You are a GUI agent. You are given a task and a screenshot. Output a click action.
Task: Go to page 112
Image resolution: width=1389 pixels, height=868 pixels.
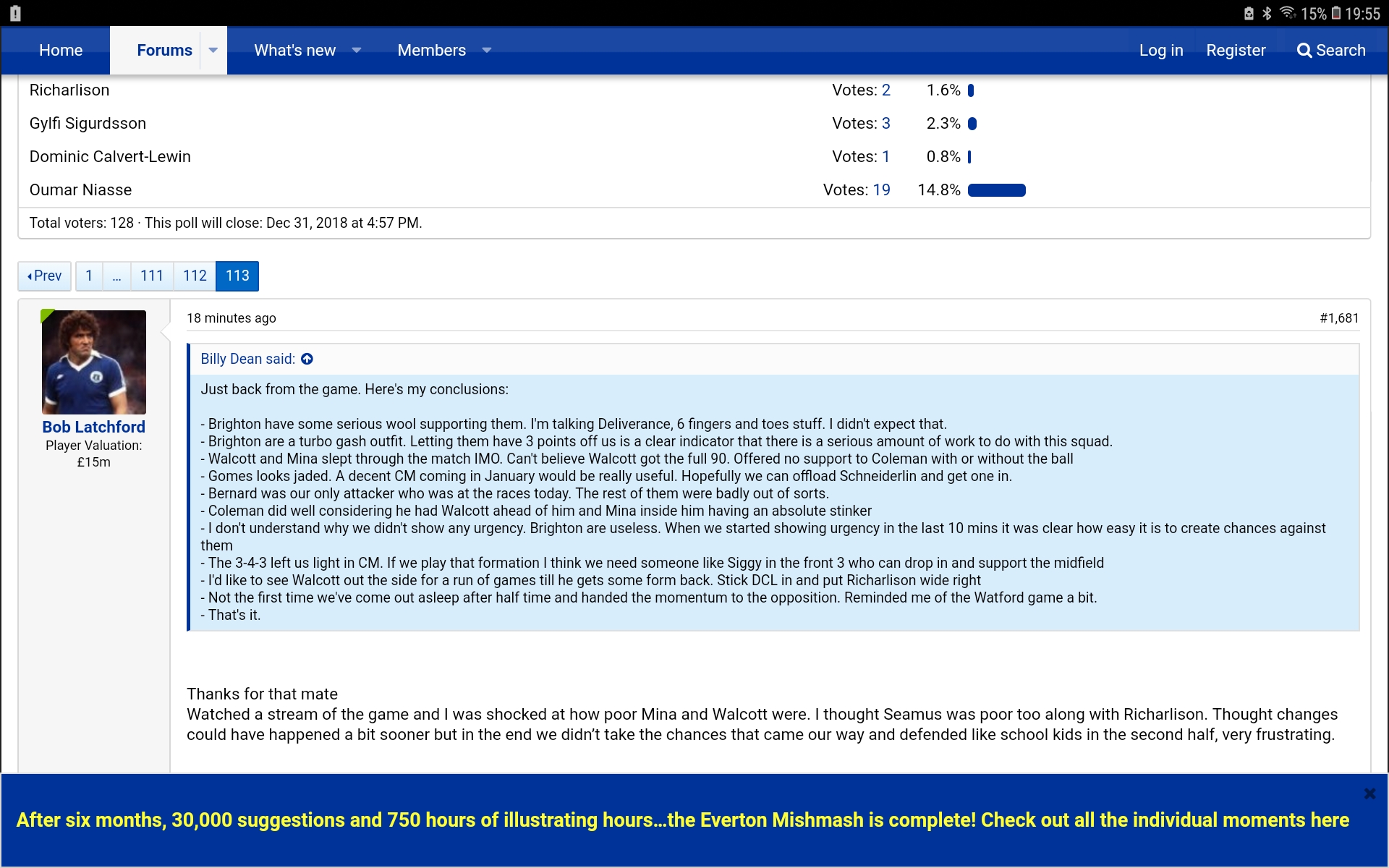tap(195, 276)
